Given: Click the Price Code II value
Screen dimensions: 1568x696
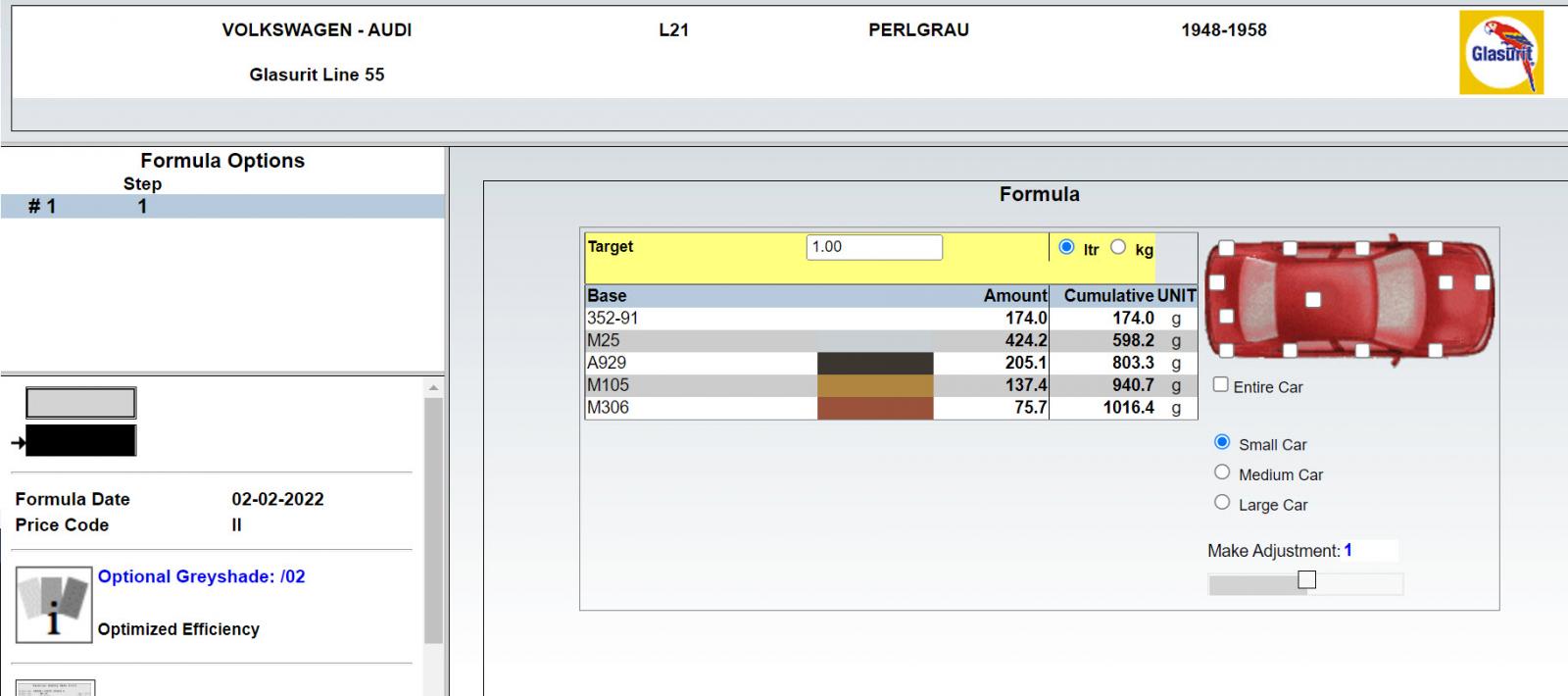Looking at the screenshot, I should click(x=236, y=525).
